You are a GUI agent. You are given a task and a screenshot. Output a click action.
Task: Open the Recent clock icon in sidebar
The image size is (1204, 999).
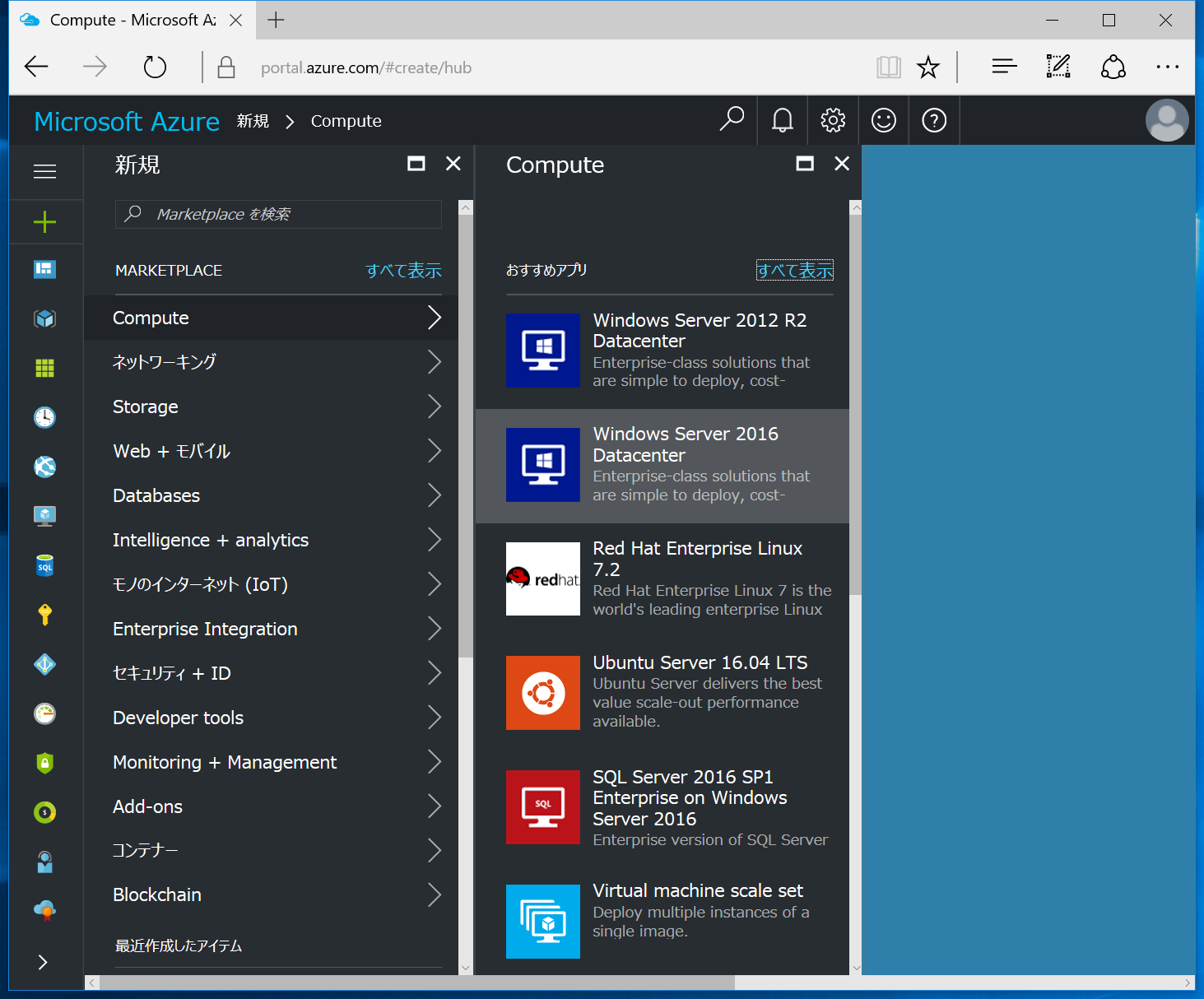(x=44, y=417)
